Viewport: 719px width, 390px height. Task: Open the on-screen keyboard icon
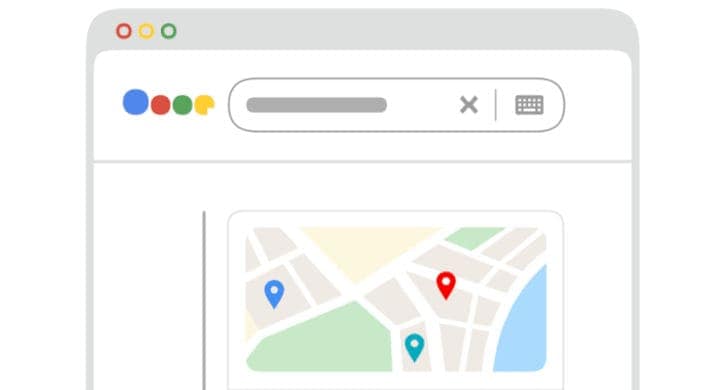click(529, 105)
